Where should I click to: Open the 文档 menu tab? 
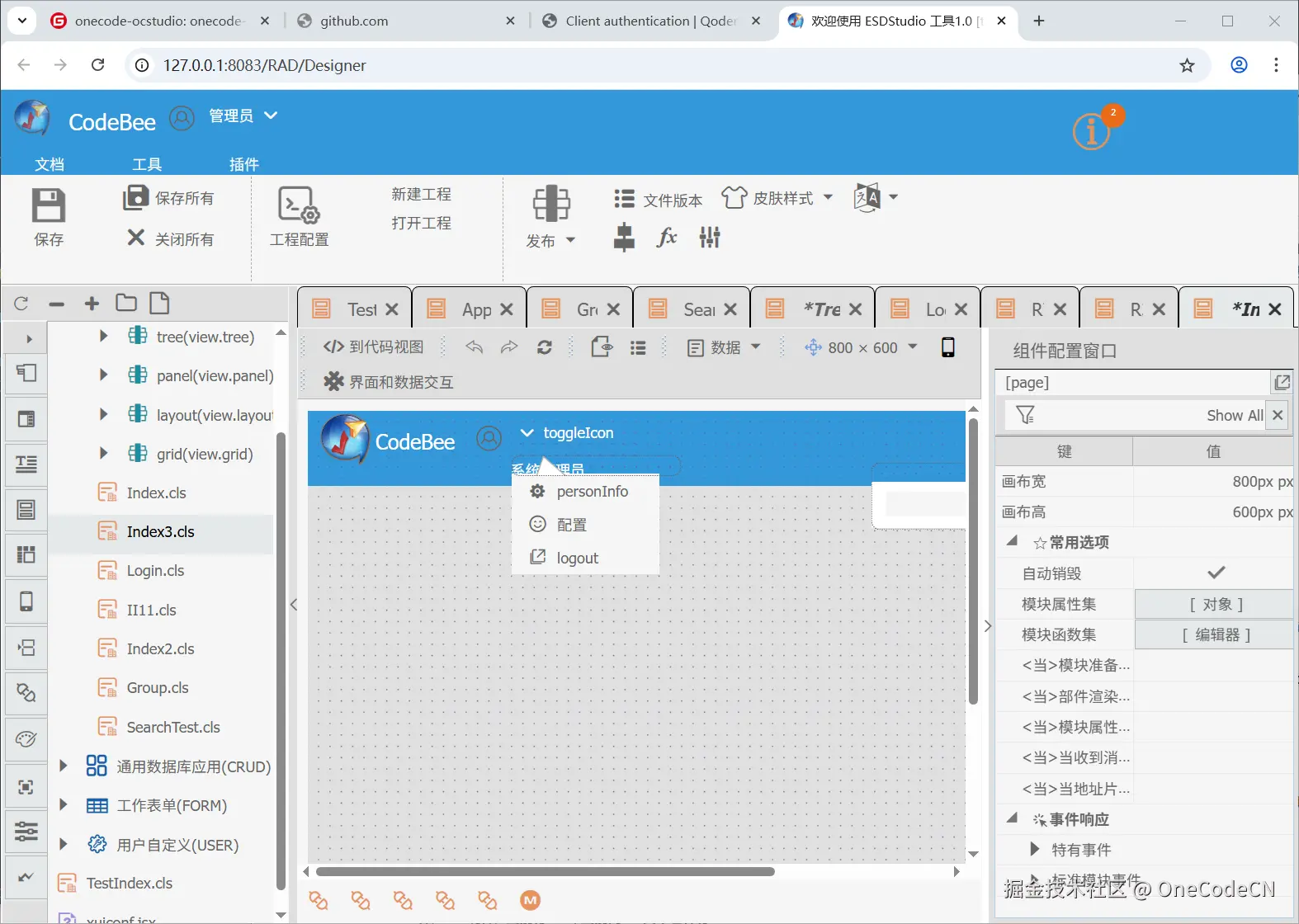[x=50, y=164]
